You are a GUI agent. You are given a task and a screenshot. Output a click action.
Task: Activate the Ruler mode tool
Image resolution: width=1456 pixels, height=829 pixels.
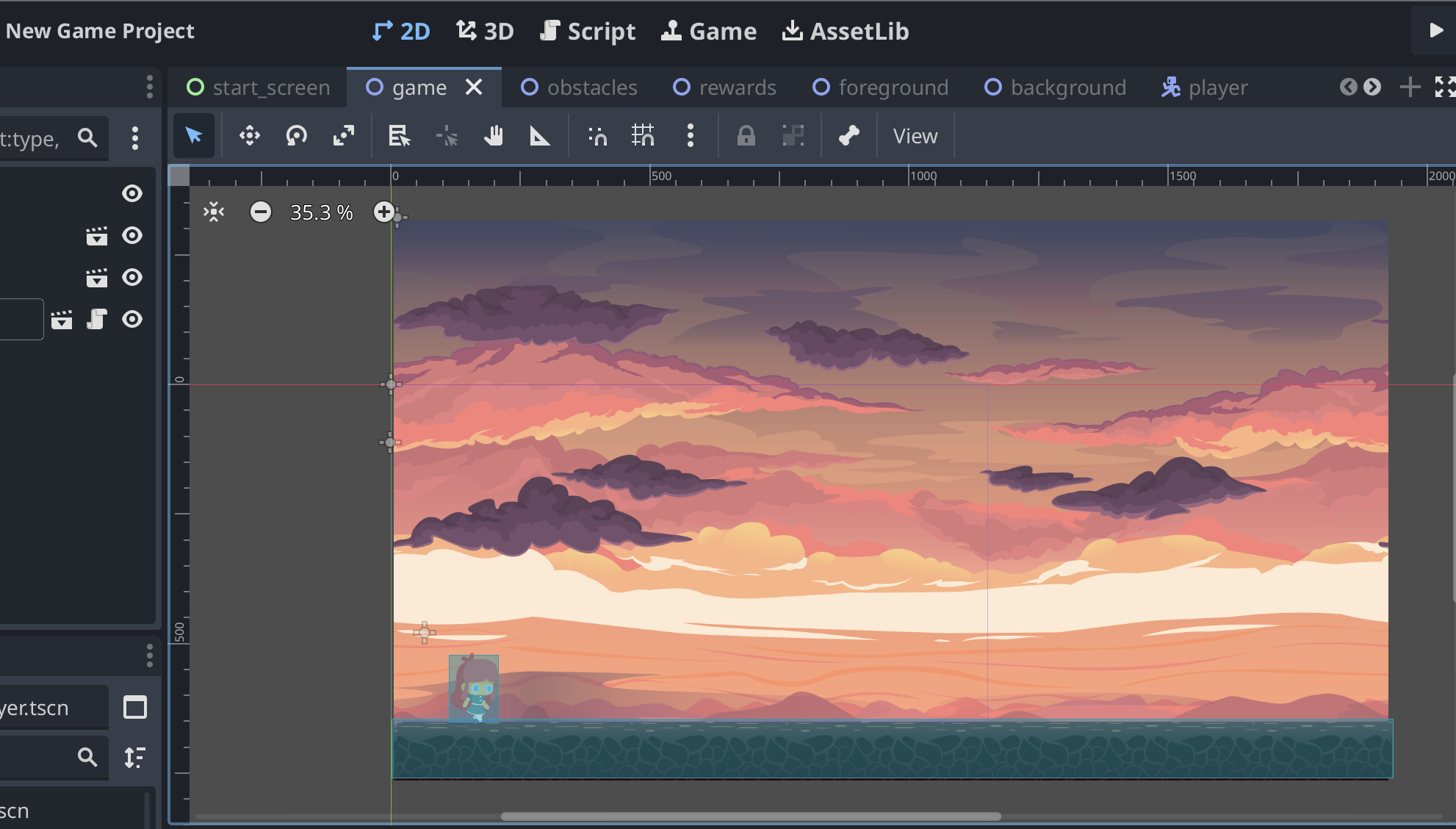[x=541, y=136]
